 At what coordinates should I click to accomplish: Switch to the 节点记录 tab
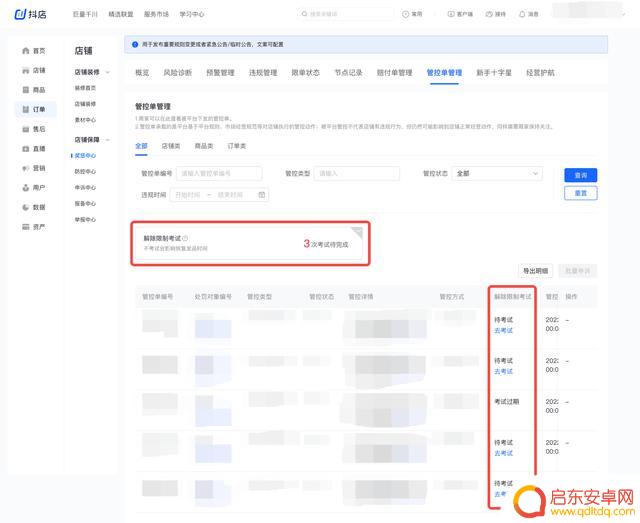(x=348, y=73)
